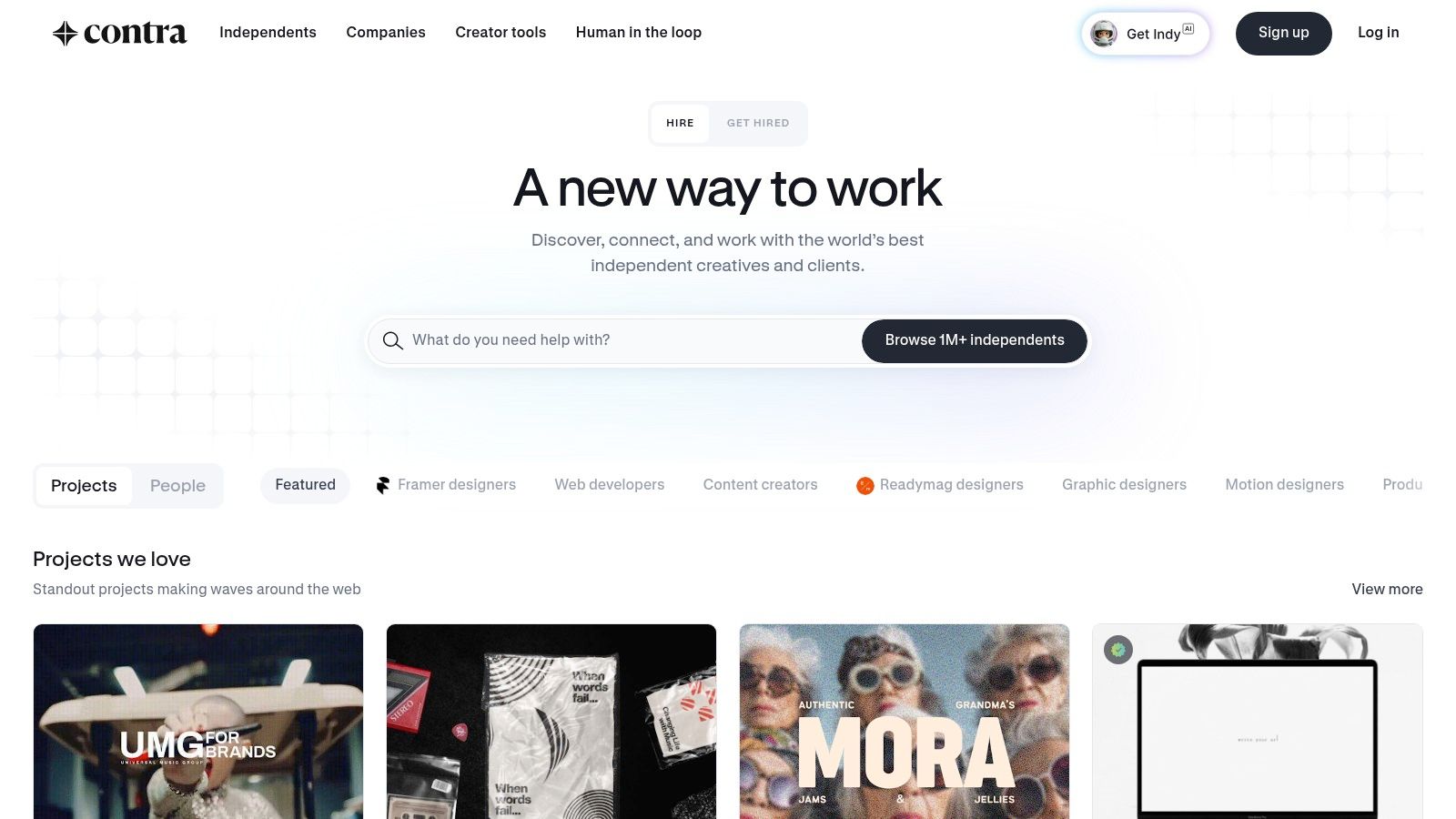Click the Framer logo icon
The height and width of the screenshot is (819, 1456).
[383, 485]
